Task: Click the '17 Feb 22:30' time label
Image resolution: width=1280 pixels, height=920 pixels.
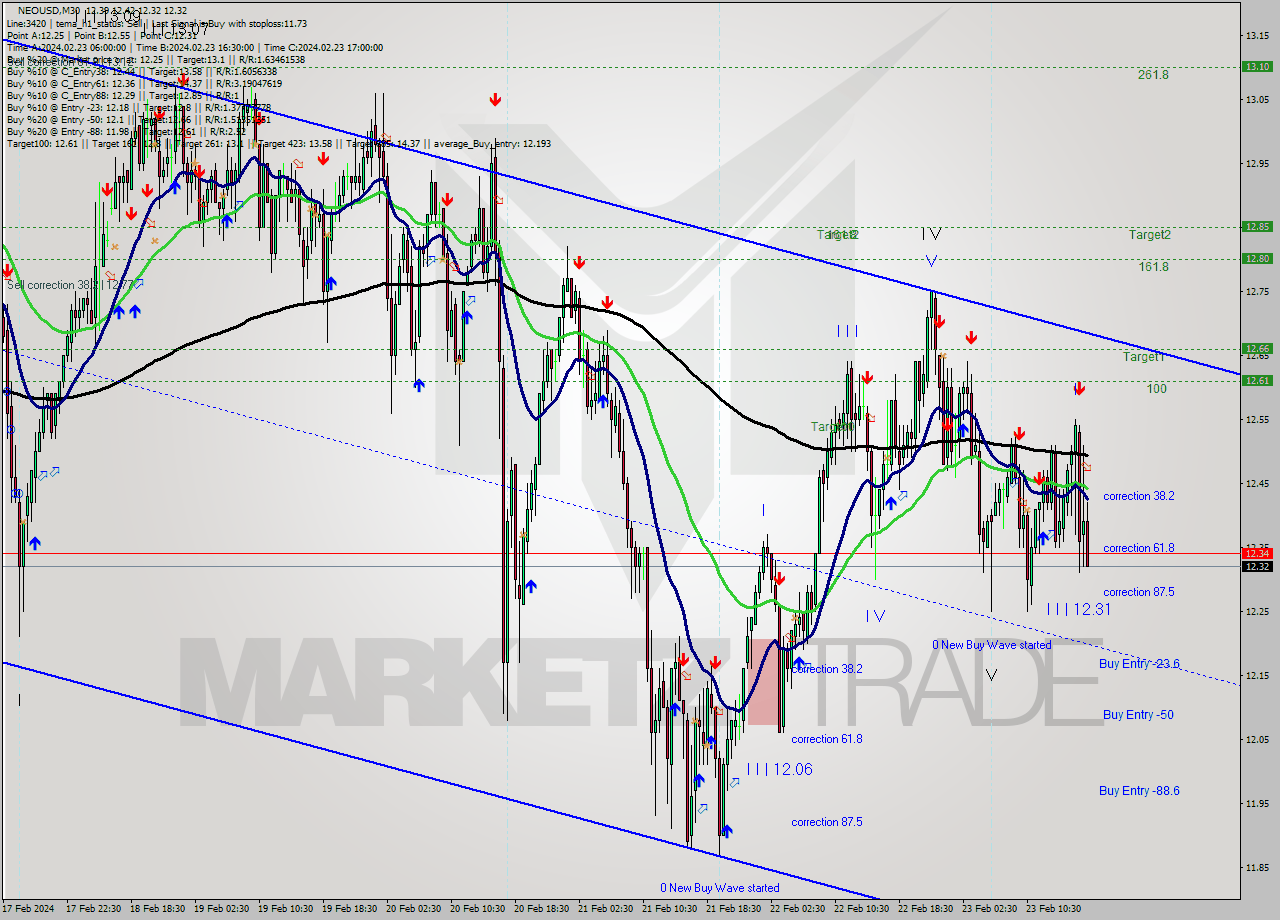Action: click(94, 909)
